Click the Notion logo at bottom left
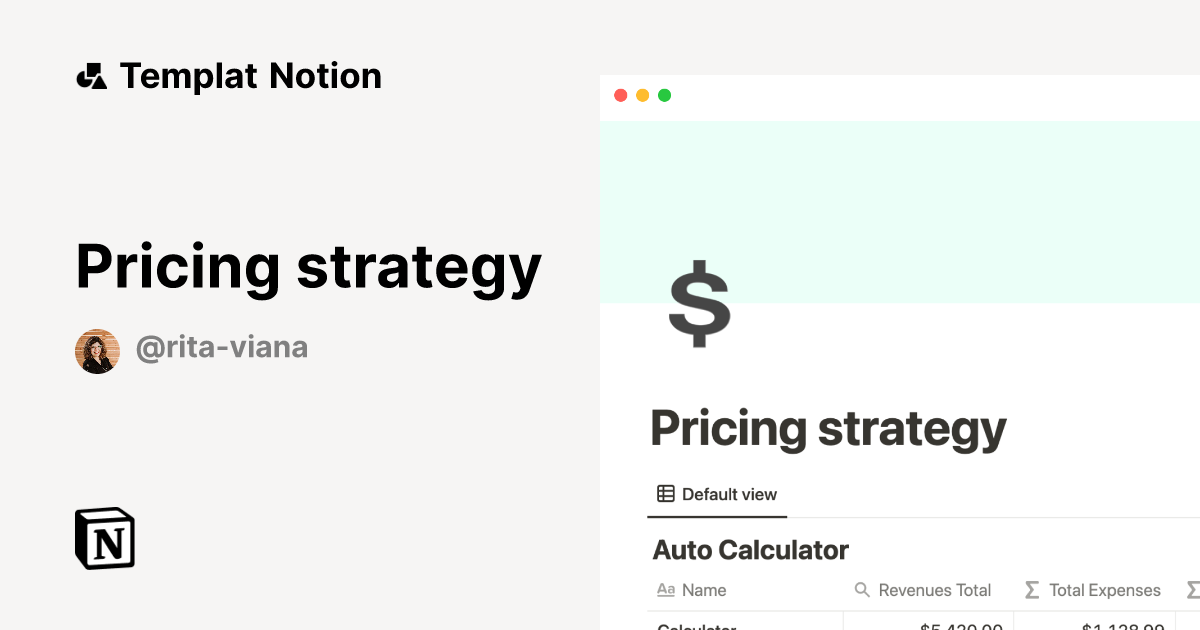 (104, 538)
